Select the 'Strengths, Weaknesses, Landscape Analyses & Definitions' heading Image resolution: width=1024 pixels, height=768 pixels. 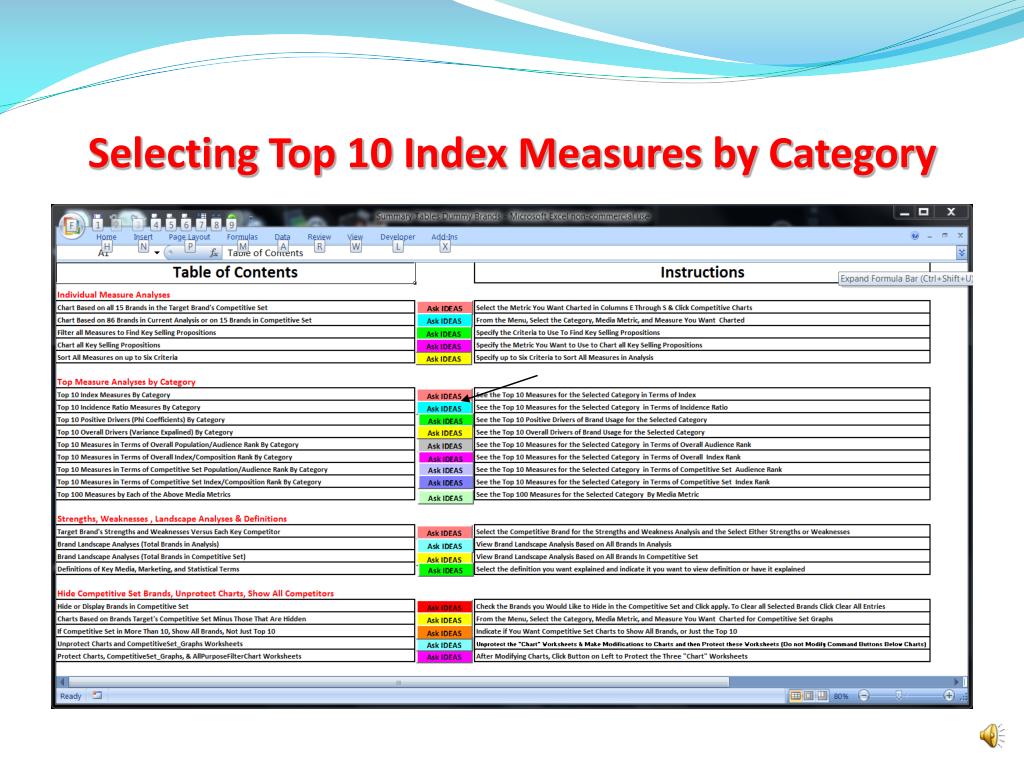coord(172,519)
